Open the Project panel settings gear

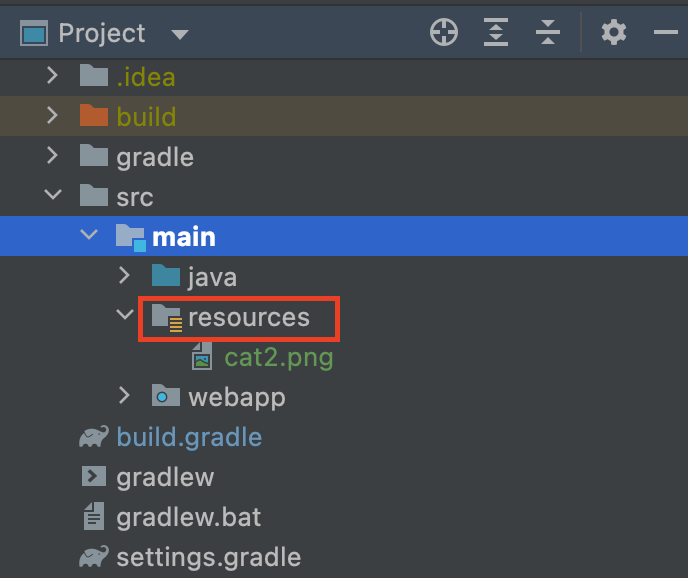tap(614, 33)
